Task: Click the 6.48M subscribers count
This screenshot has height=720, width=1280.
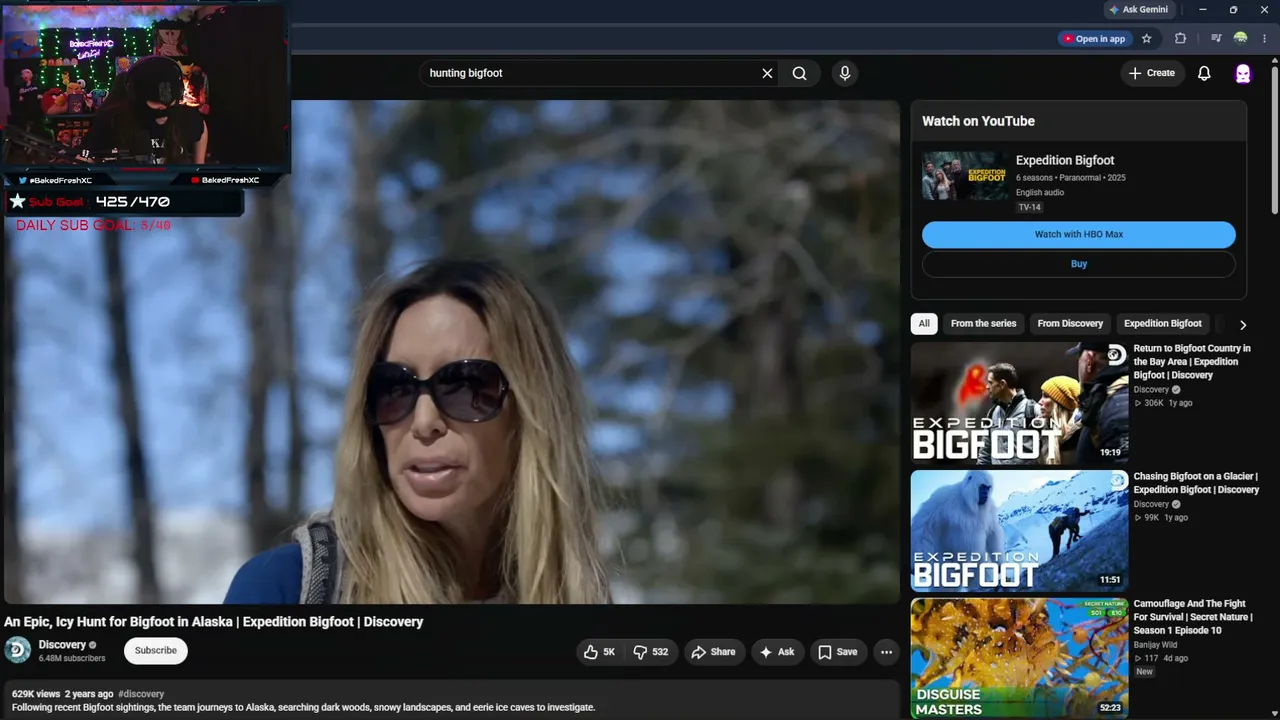Action: pyautogui.click(x=72, y=659)
